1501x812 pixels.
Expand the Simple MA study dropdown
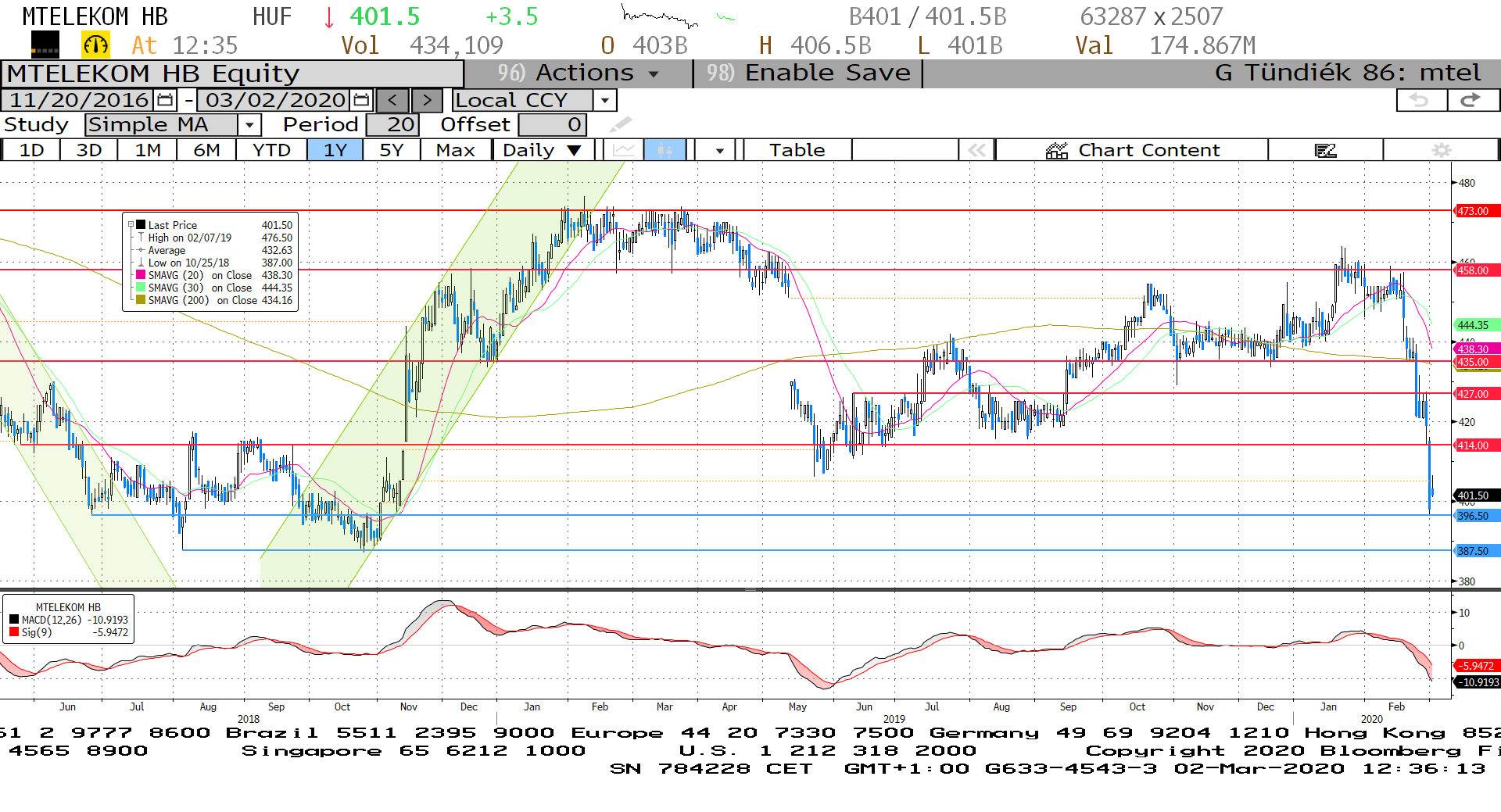(x=249, y=125)
